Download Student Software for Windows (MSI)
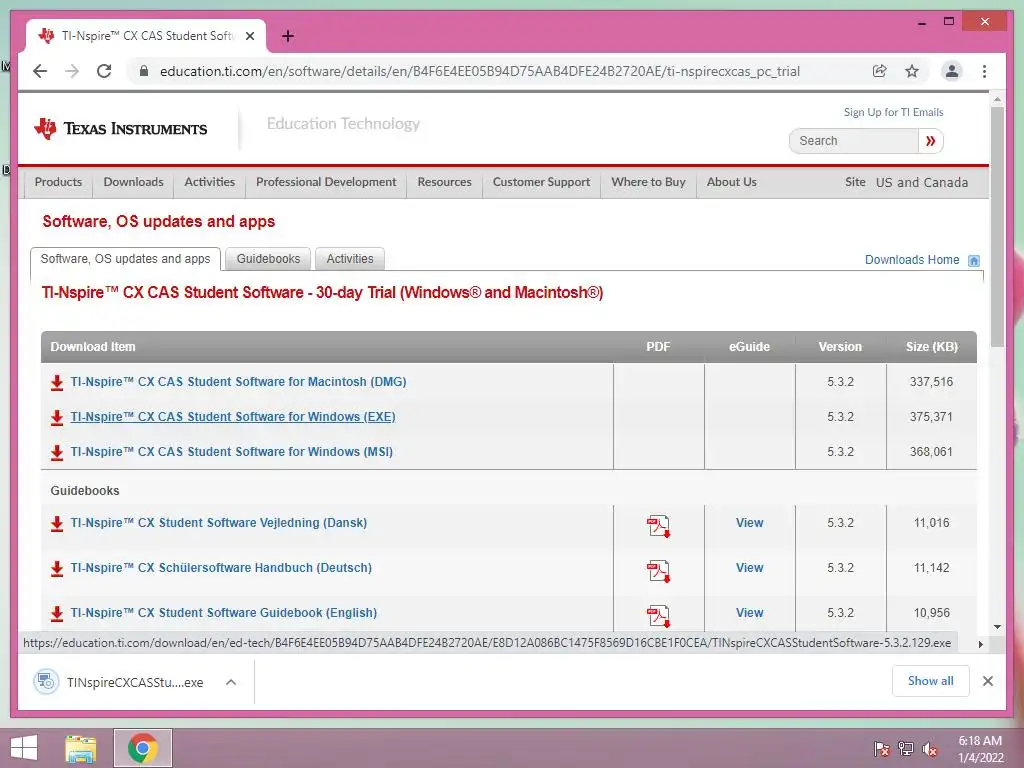This screenshot has width=1024, height=768. click(232, 452)
